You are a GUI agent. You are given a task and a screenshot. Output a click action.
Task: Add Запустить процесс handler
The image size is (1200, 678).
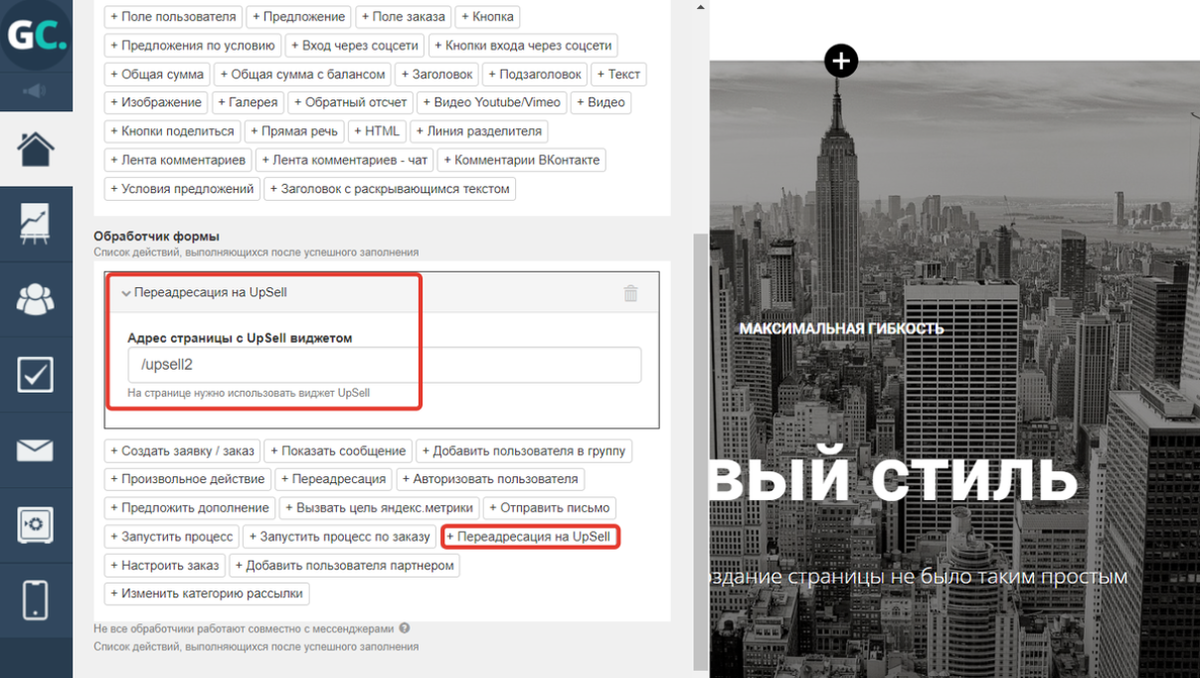(172, 537)
